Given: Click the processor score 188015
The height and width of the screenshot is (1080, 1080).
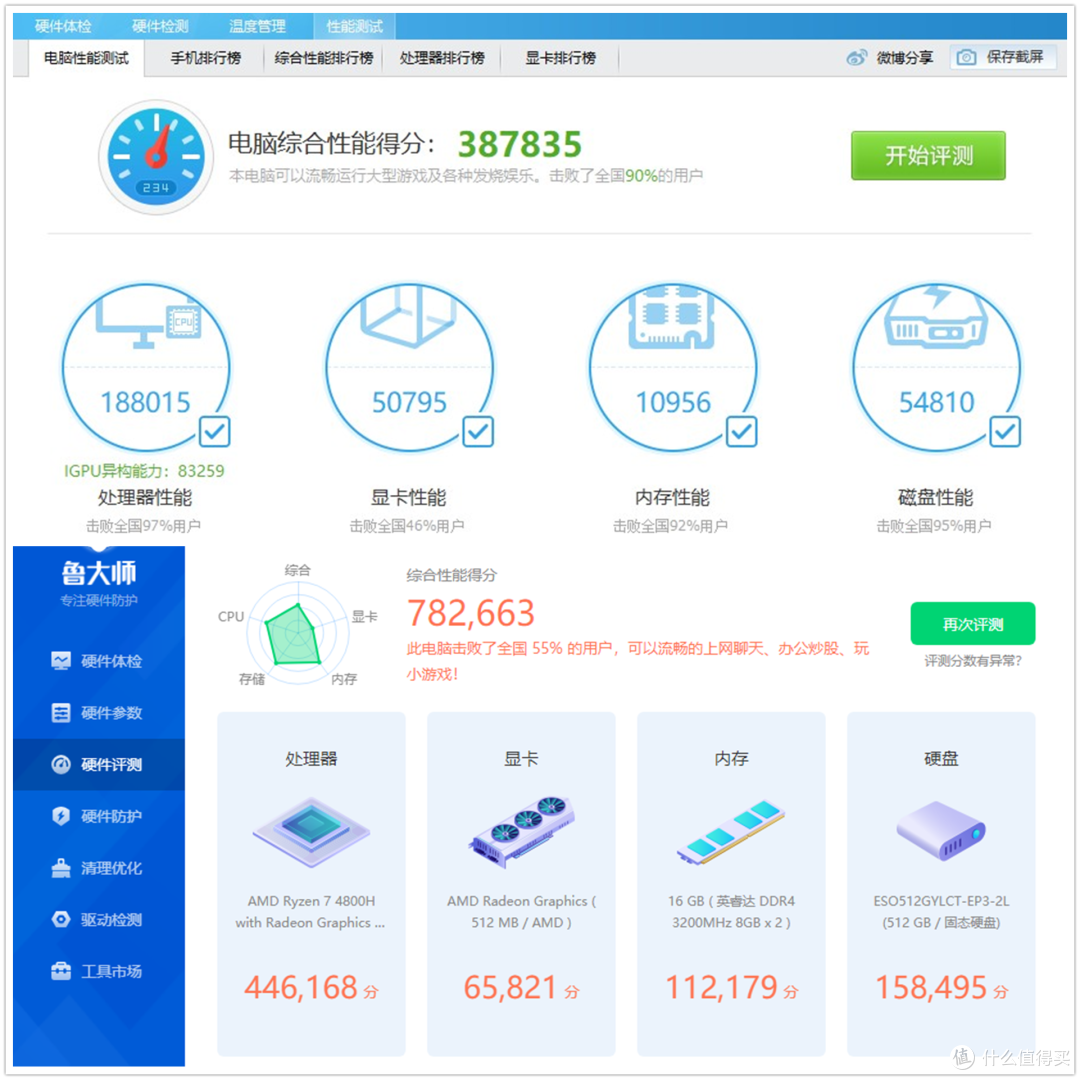Looking at the screenshot, I should pyautogui.click(x=145, y=402).
